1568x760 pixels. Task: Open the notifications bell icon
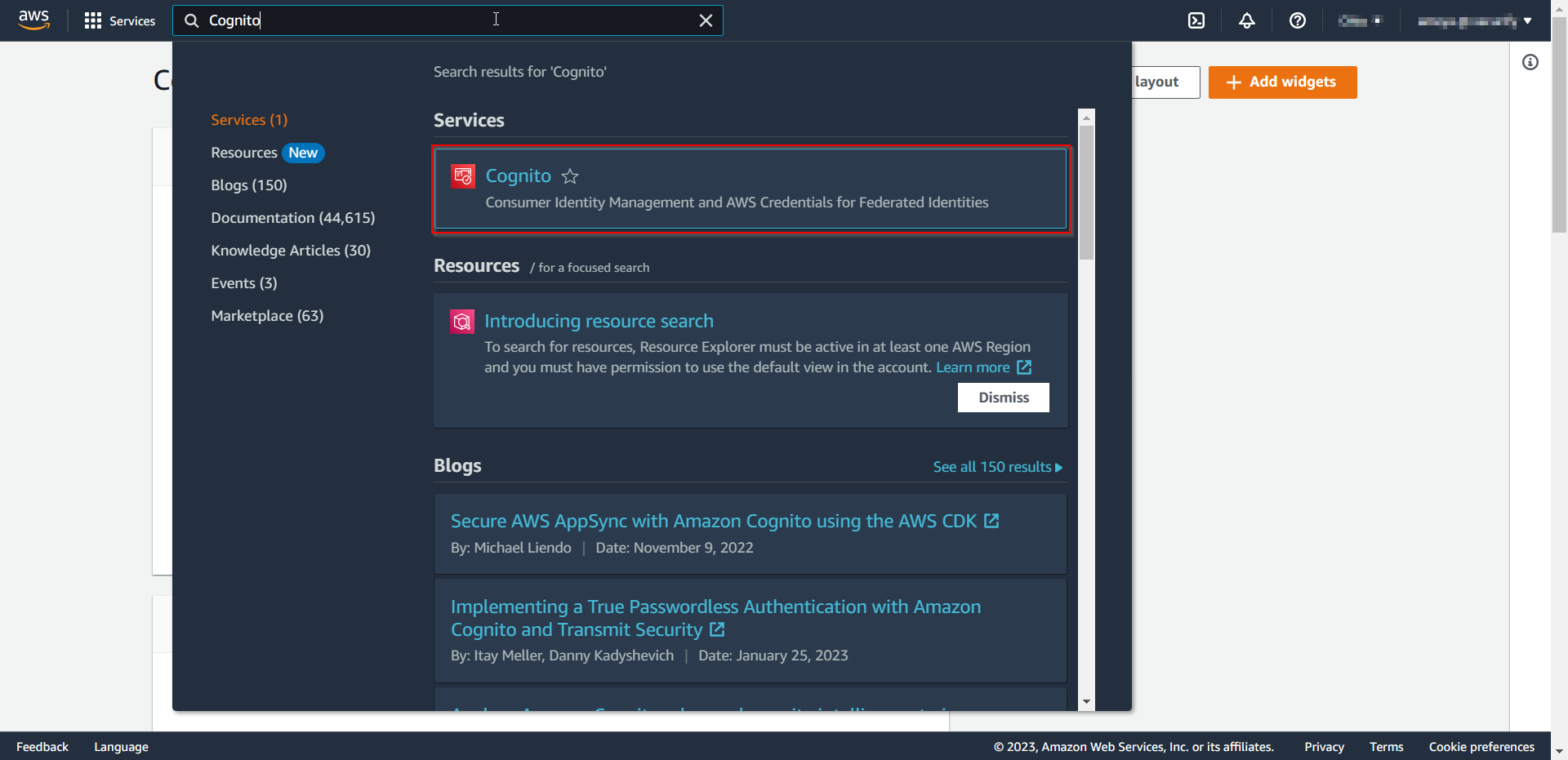coord(1247,20)
